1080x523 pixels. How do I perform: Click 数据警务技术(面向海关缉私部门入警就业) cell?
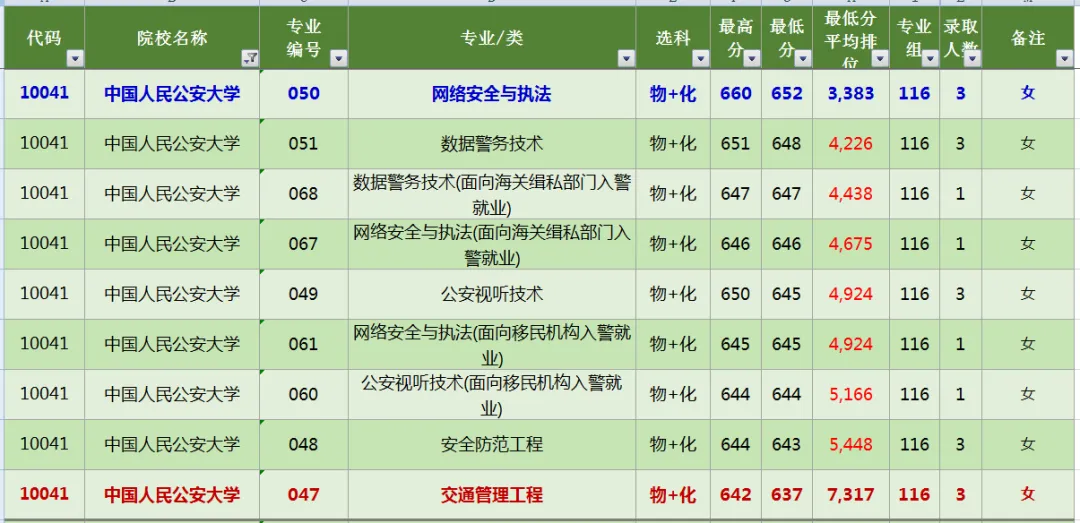coord(492,194)
